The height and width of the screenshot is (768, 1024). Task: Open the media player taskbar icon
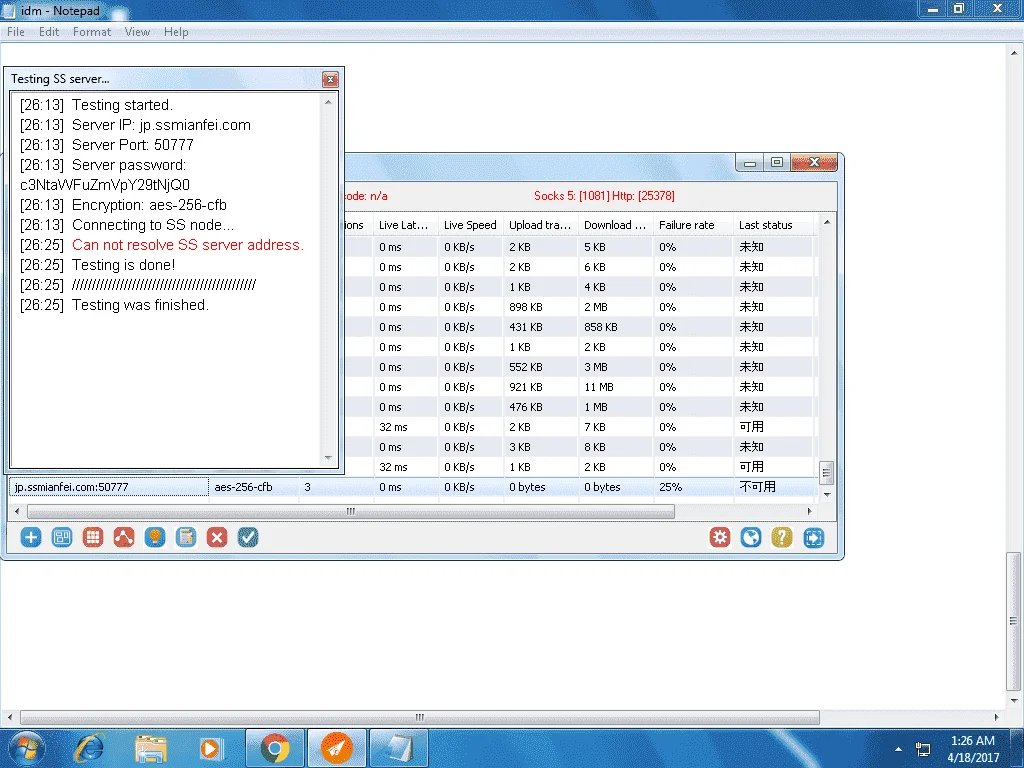point(211,748)
